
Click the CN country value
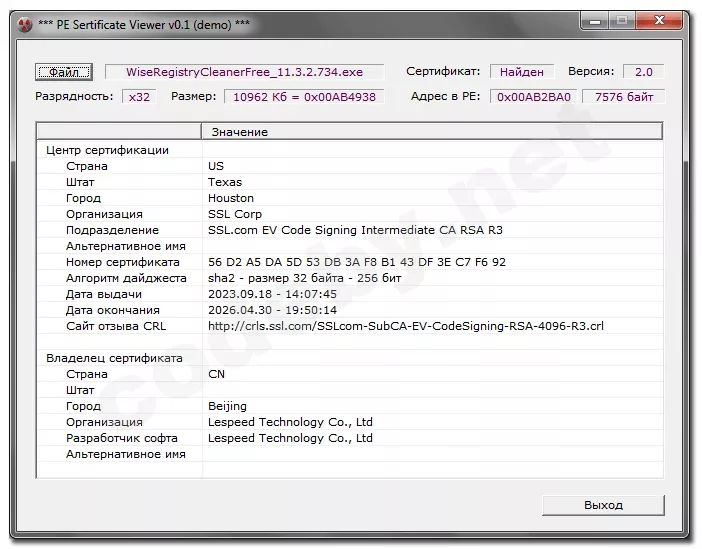pos(216,374)
